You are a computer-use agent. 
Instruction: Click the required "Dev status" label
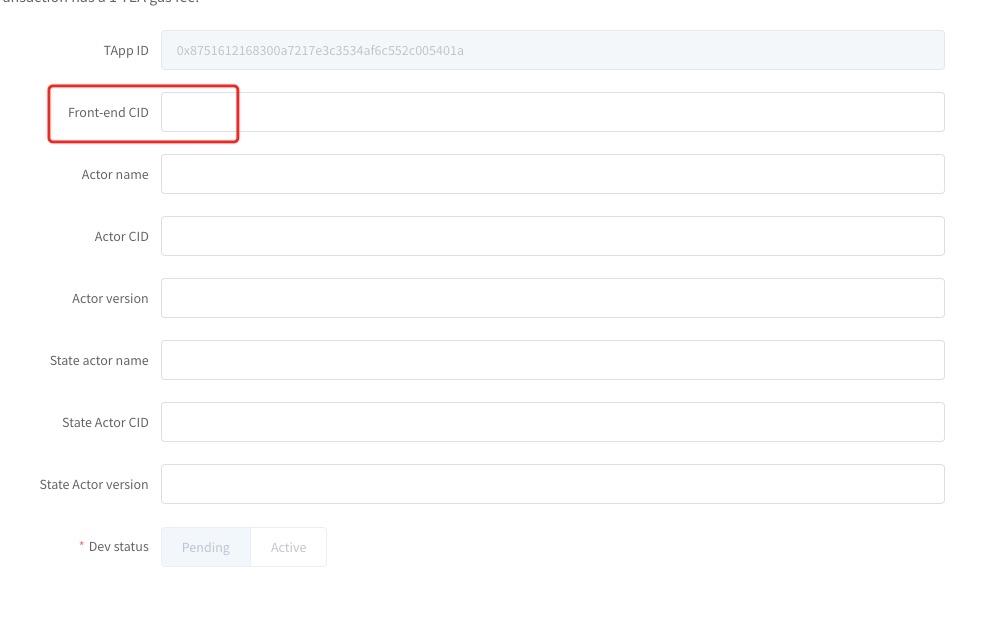pyautogui.click(x=118, y=547)
